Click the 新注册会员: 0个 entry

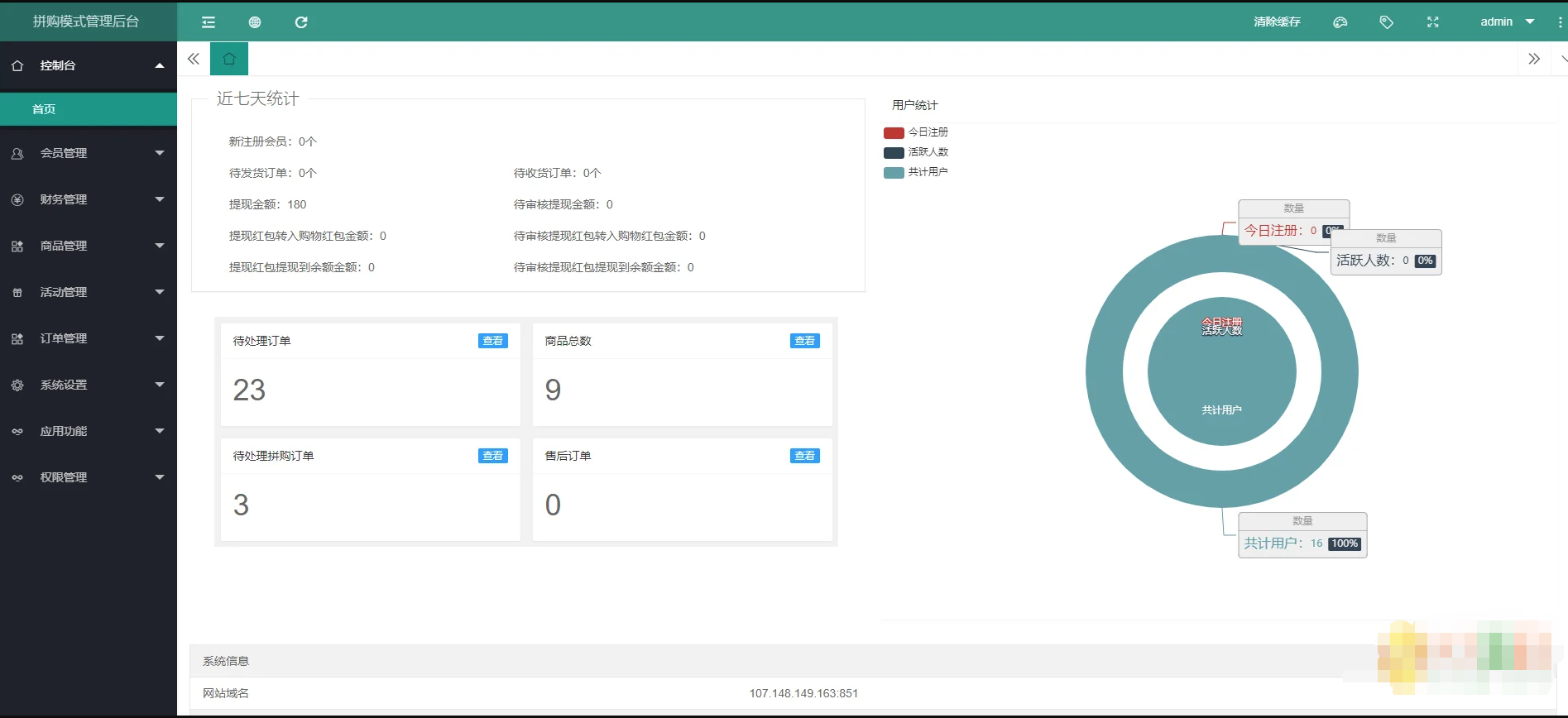[273, 141]
